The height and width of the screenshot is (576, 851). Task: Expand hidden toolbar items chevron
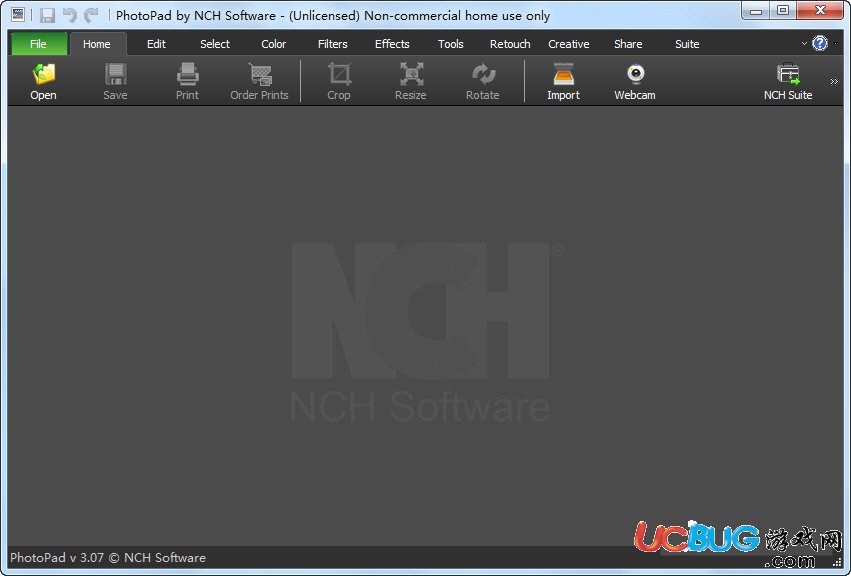pos(834,81)
